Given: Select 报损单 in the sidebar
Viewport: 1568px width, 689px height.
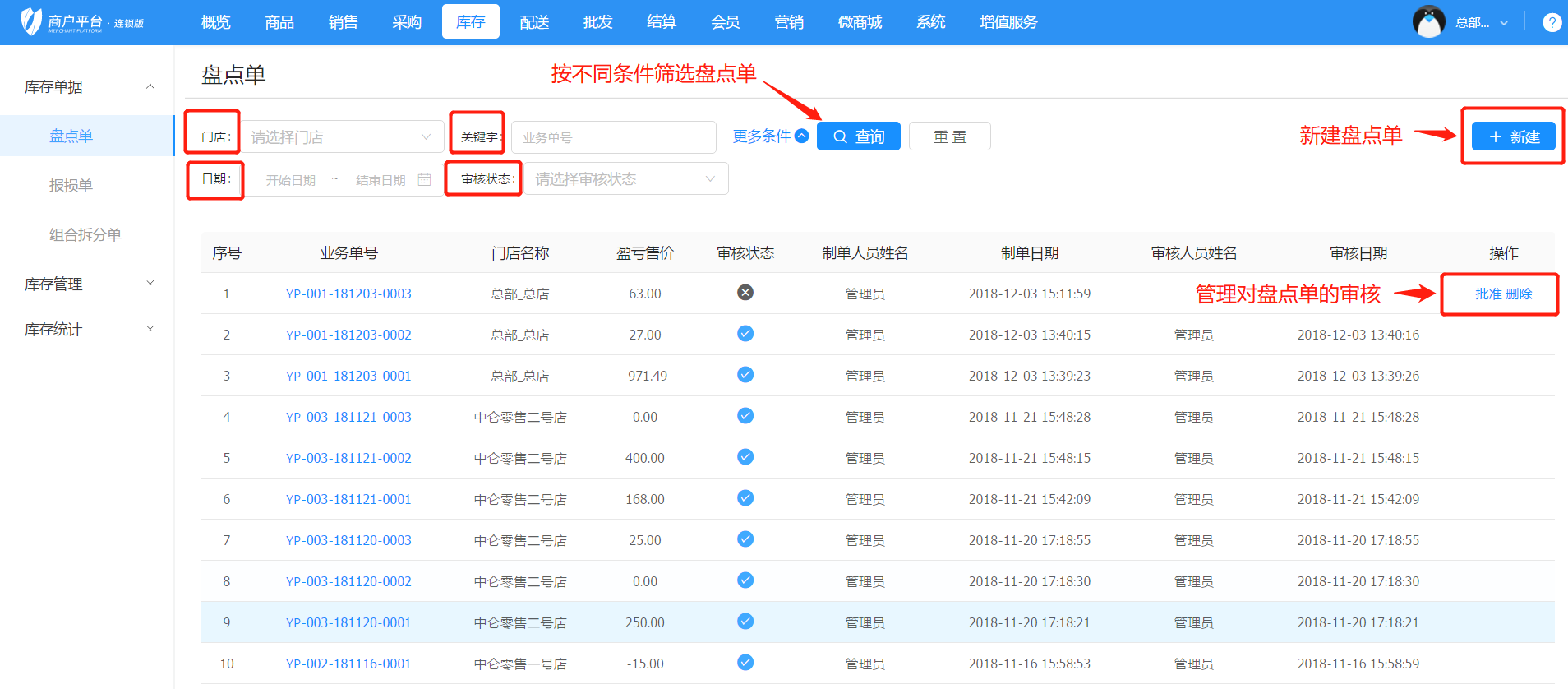Looking at the screenshot, I should pos(71,186).
